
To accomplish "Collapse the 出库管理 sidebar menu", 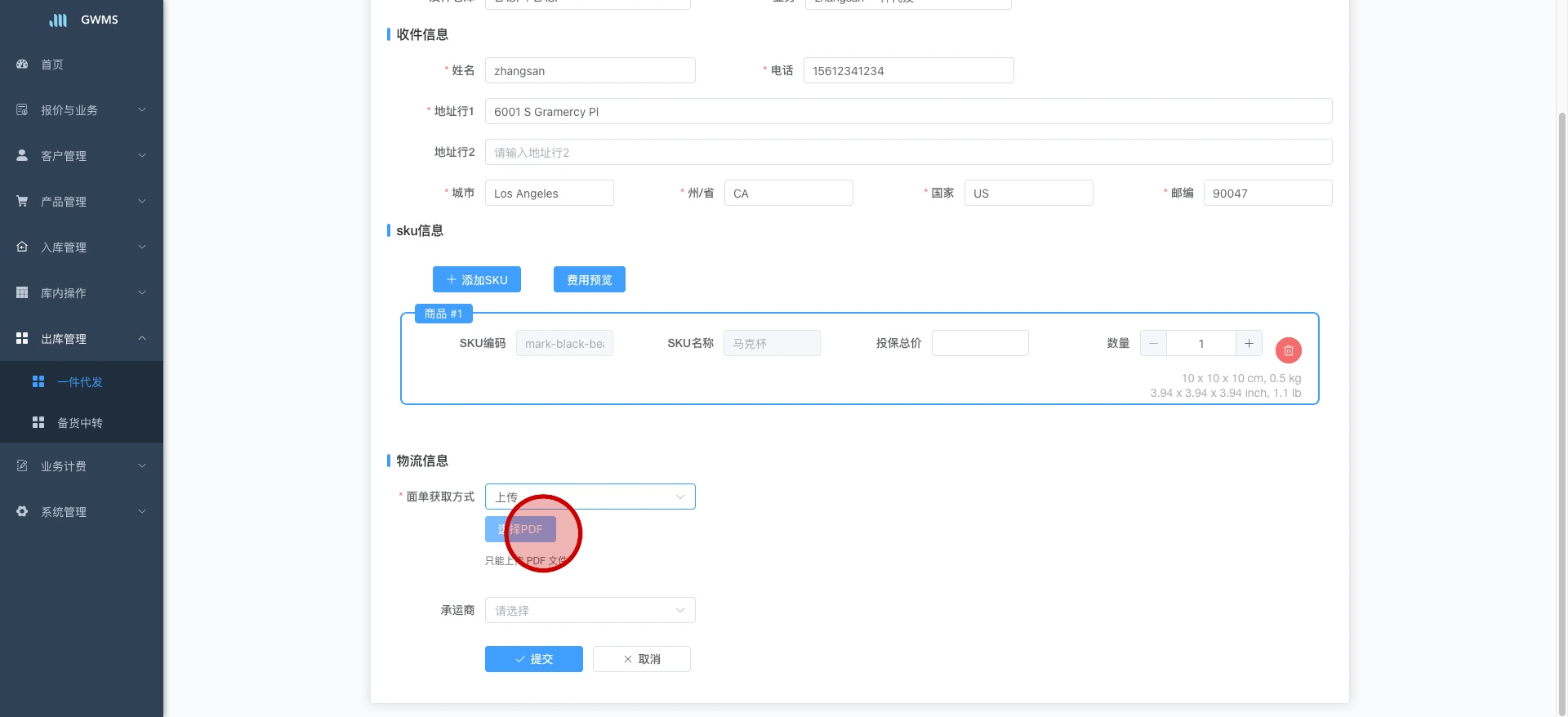I will pos(82,338).
